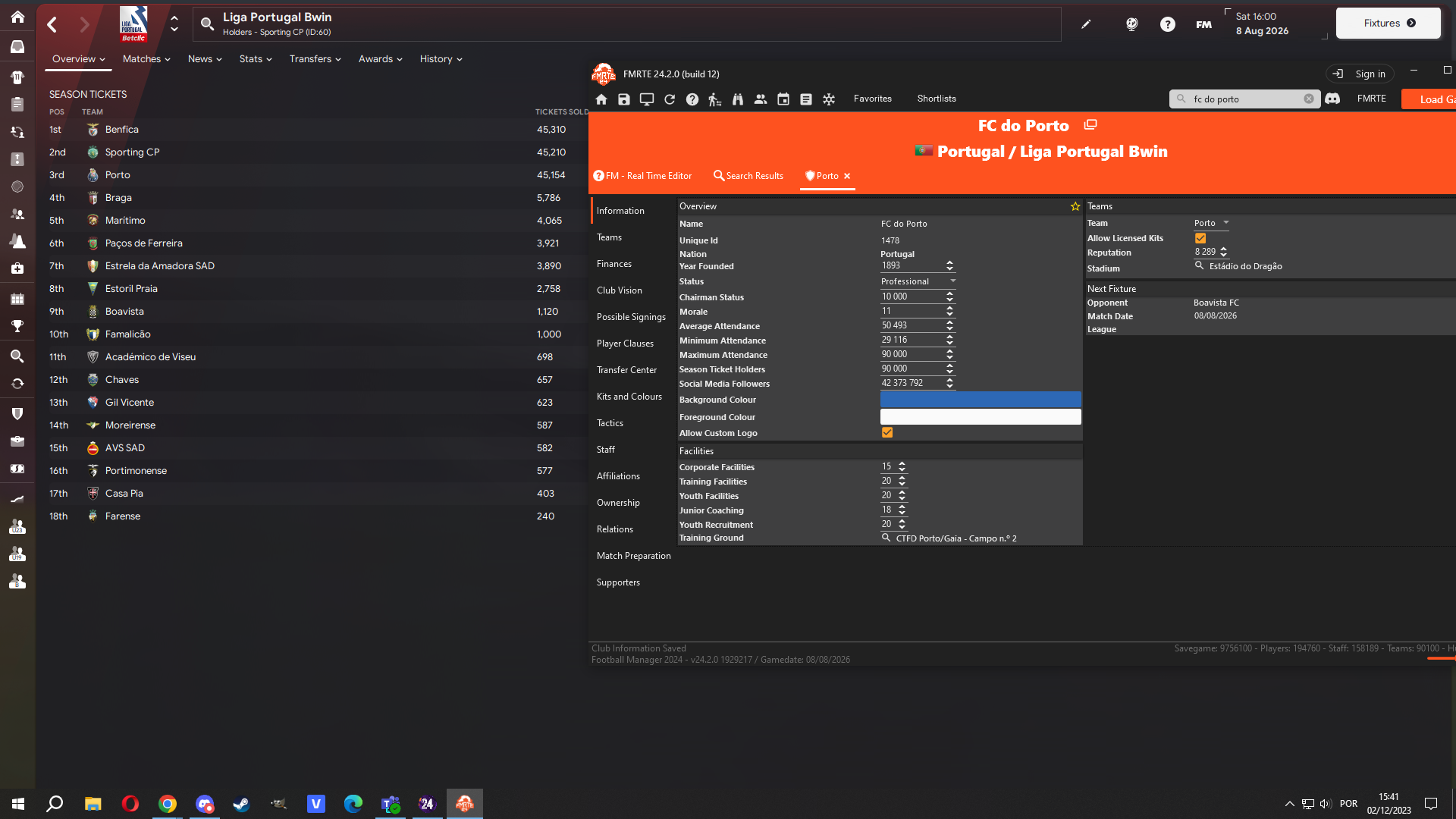This screenshot has width=1456, height=819.
Task: Open the Football Manager search magnifier in sidebar
Action: [x=17, y=356]
